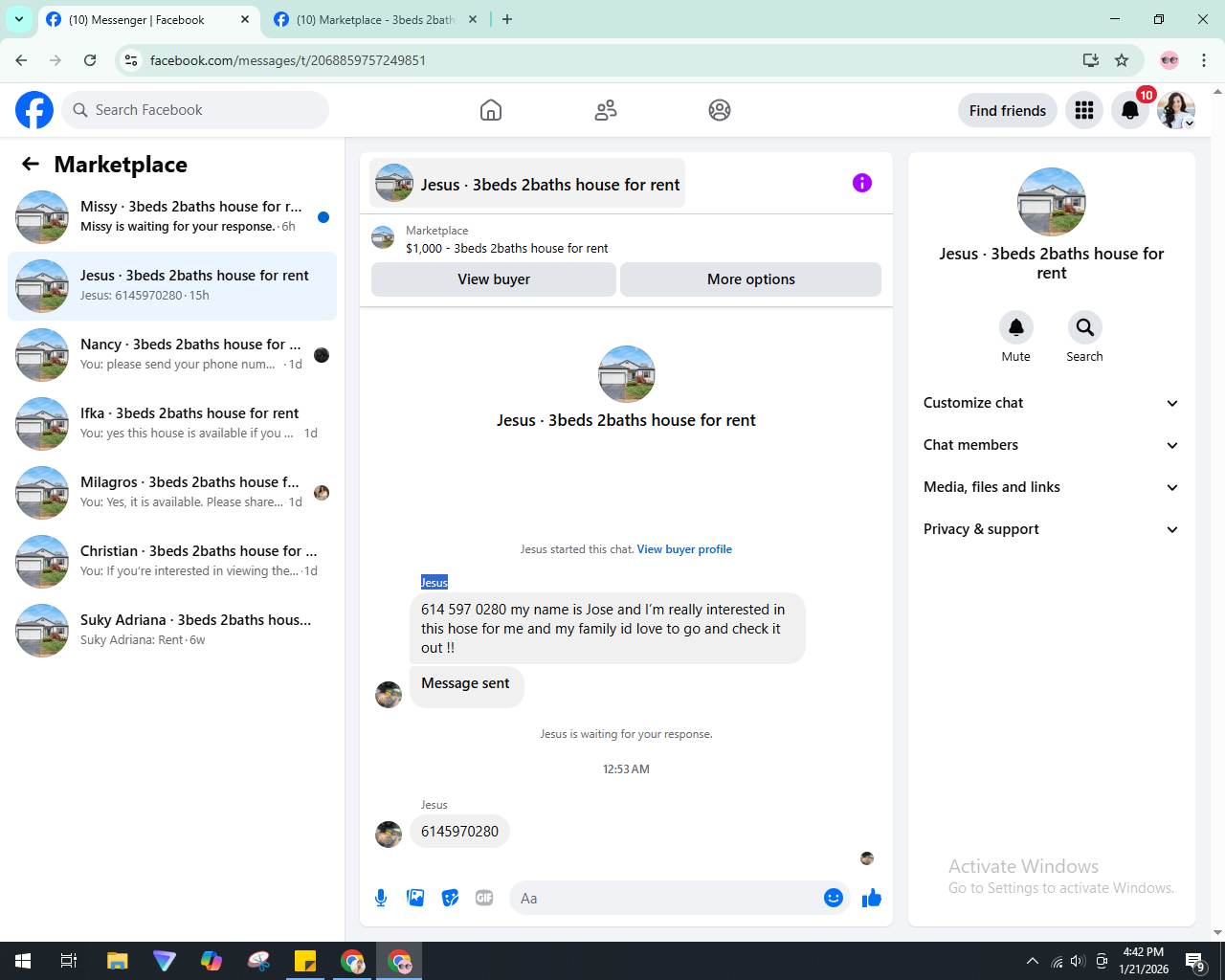Open the Windows notification center
Screen dimensions: 1225x980
pyautogui.click(x=1194, y=961)
